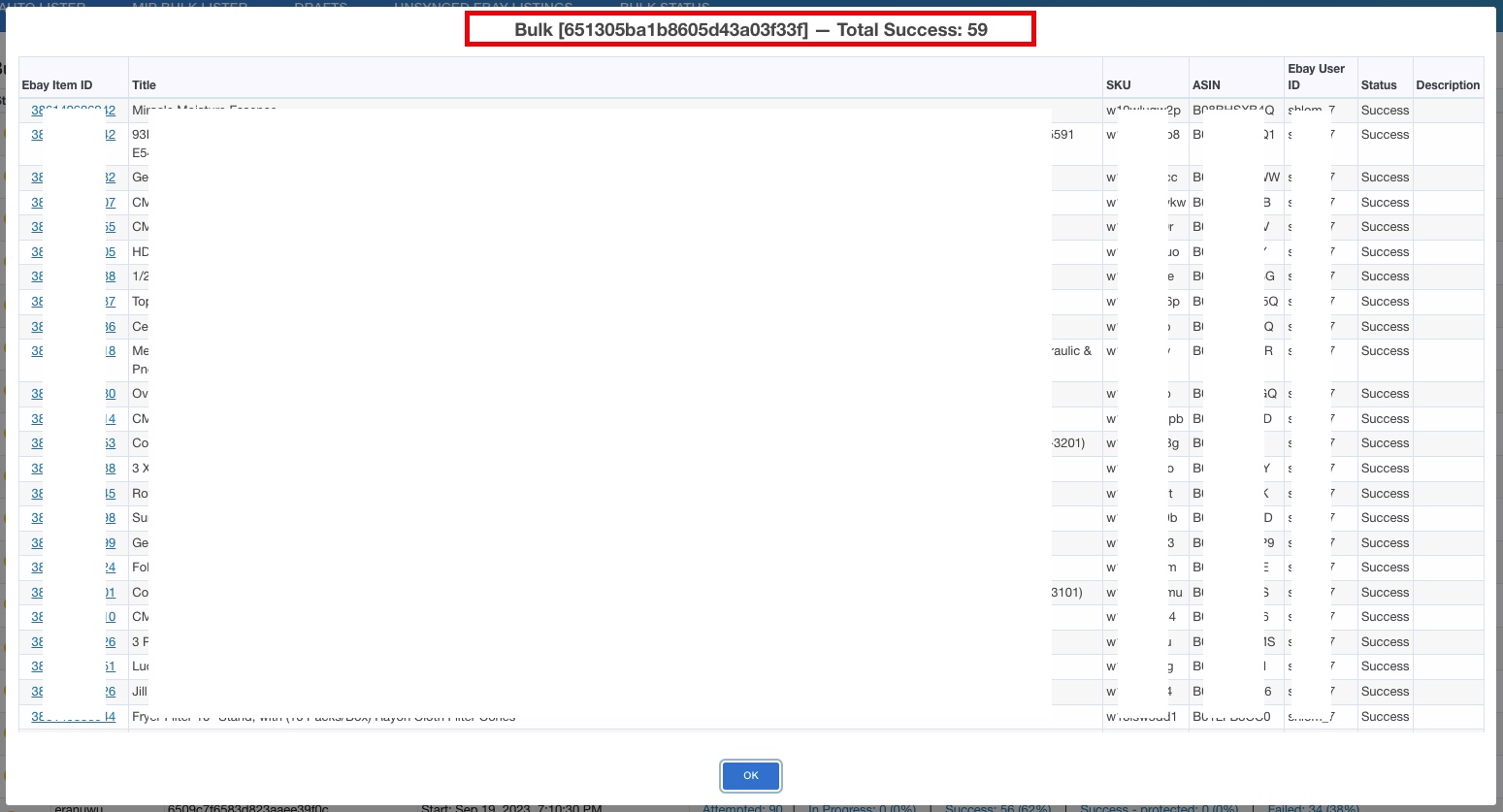
Task: Click the SKU column header
Action: click(x=1119, y=85)
